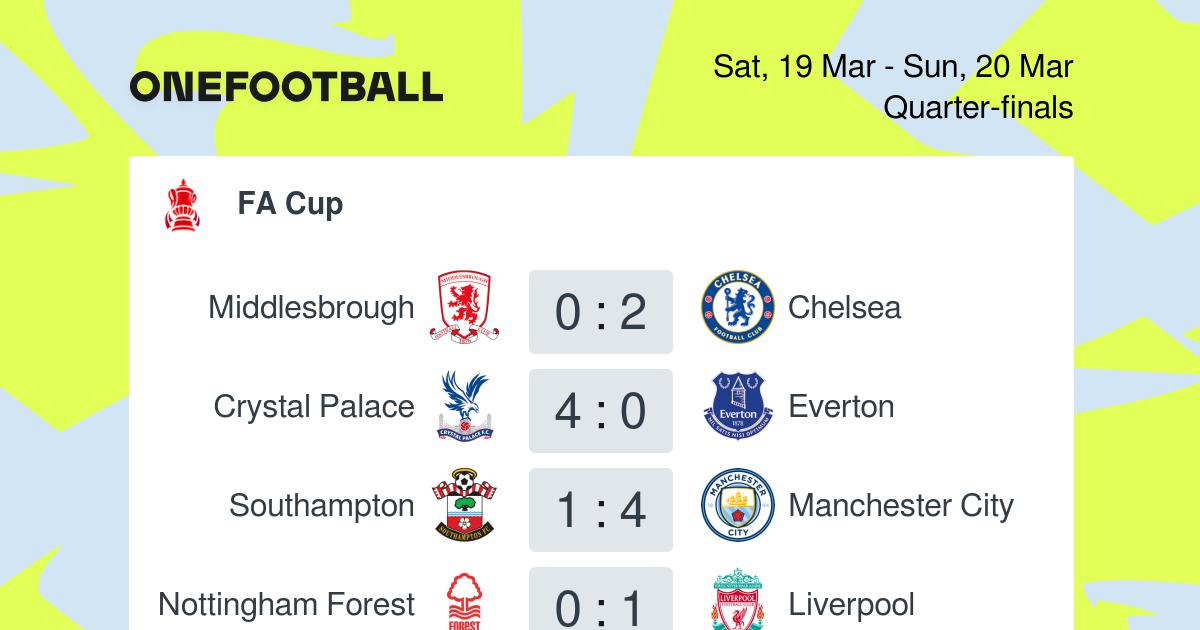Click the Sat, 19 Mar - Sun, 20 Mar date text
This screenshot has width=1200, height=630.
click(893, 67)
